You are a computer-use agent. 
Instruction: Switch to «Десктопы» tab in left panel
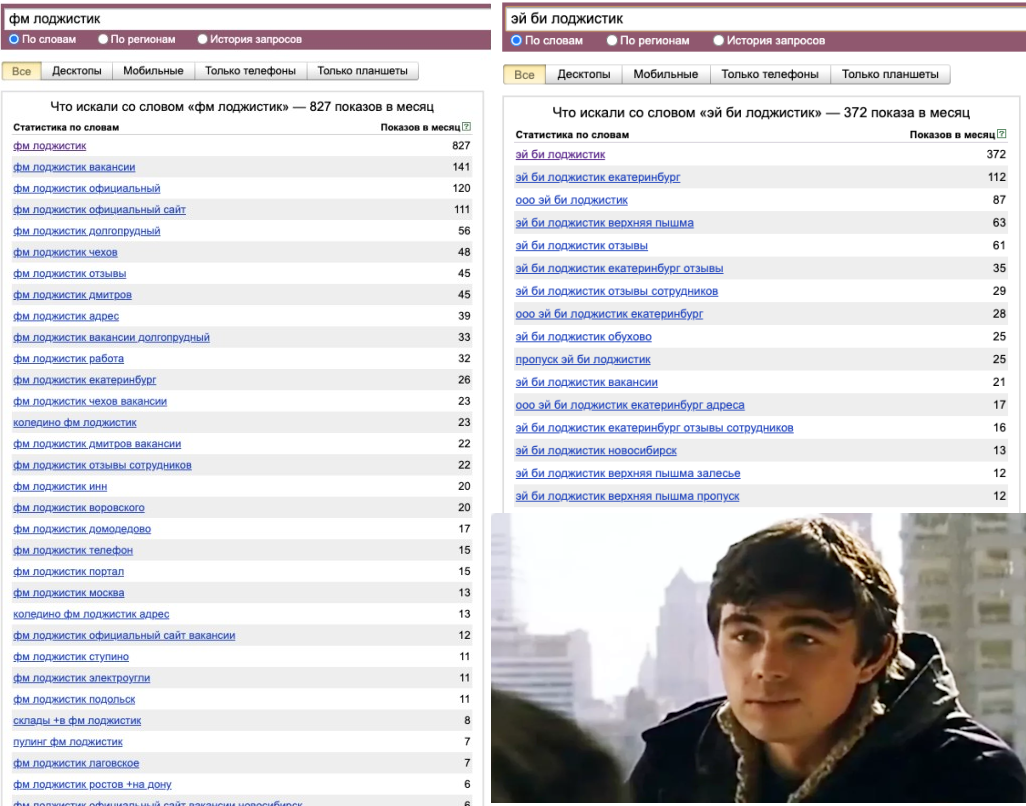pos(77,71)
